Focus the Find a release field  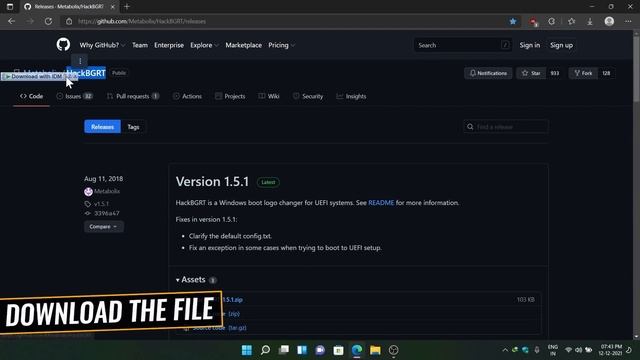pos(506,127)
